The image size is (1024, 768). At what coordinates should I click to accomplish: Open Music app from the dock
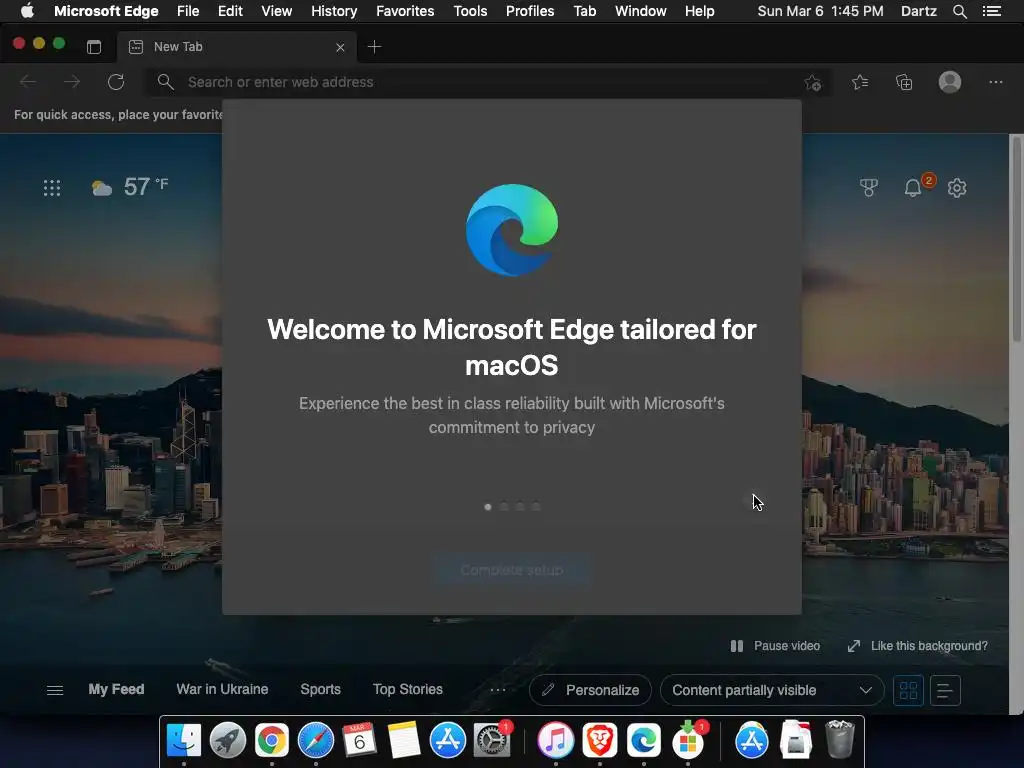point(556,741)
